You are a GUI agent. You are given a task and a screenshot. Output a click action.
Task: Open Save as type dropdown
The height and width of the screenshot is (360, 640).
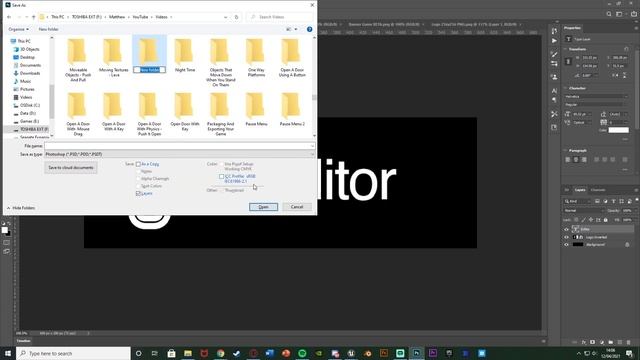pos(180,154)
